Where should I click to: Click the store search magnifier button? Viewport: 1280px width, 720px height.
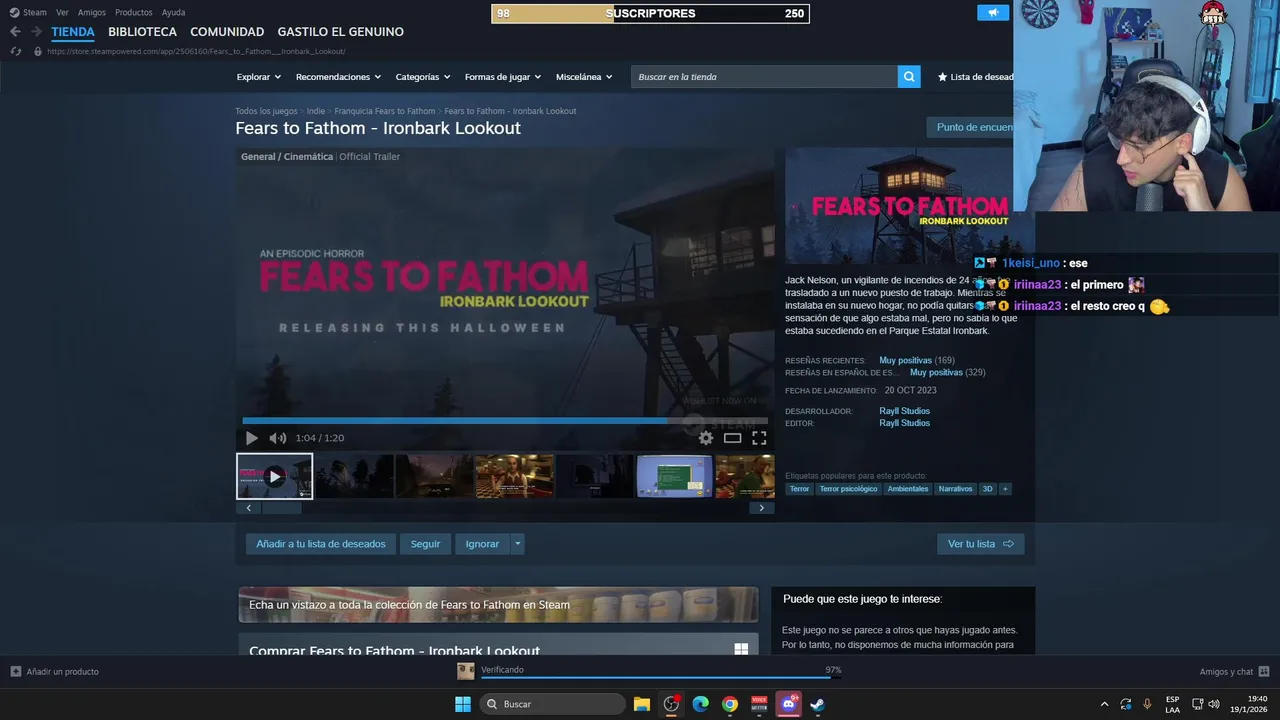tap(909, 77)
